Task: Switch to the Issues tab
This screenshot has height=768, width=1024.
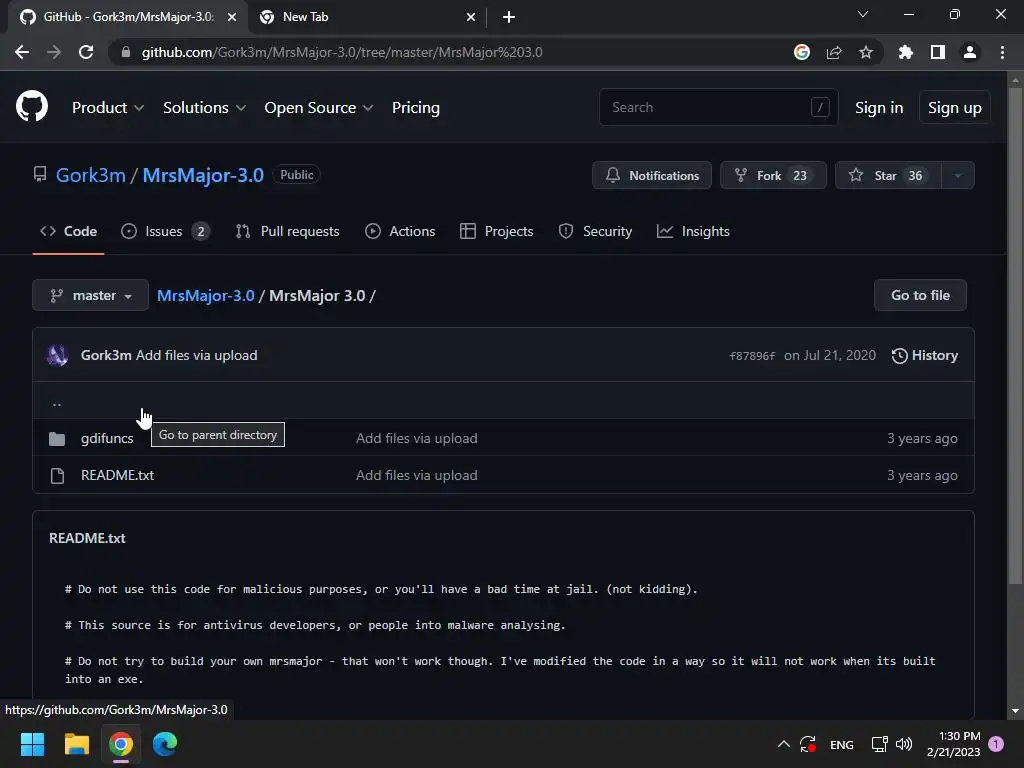Action: click(165, 231)
